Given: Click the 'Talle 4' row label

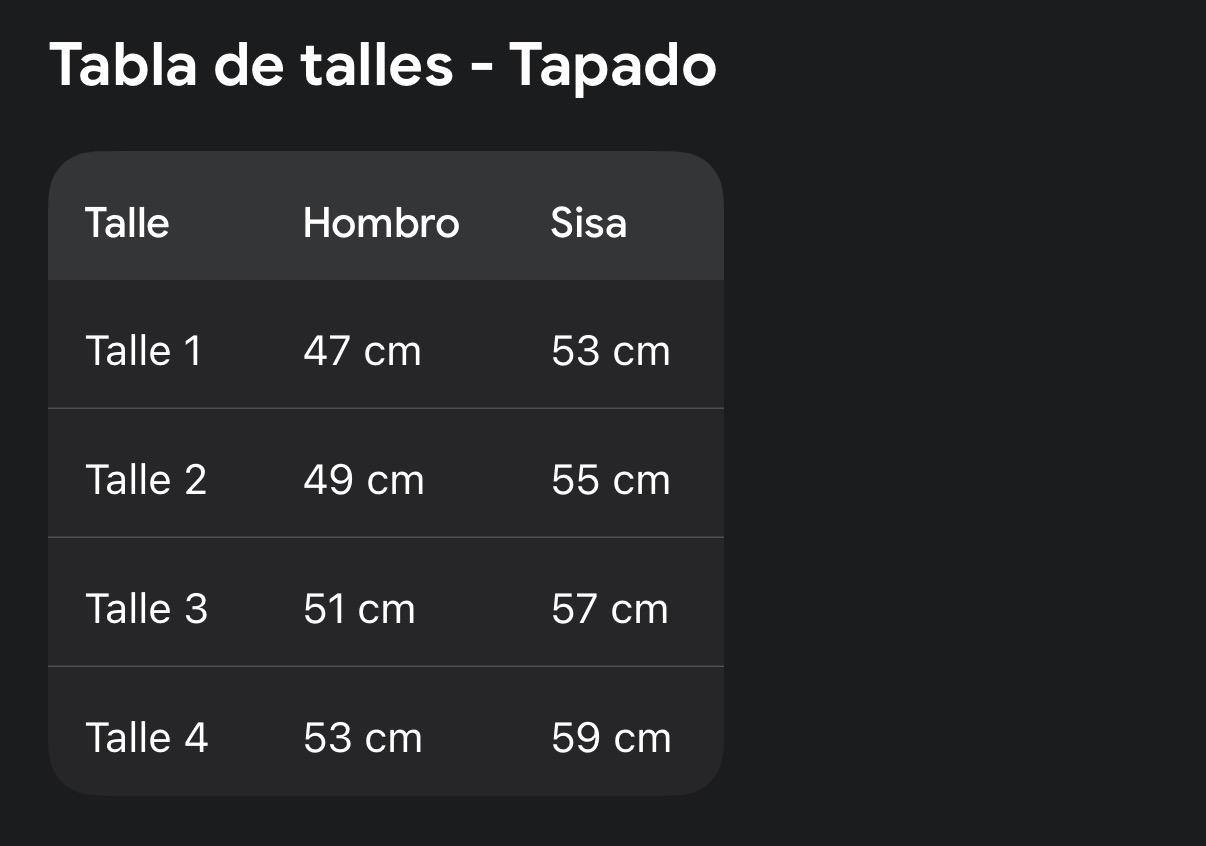Looking at the screenshot, I should (146, 738).
